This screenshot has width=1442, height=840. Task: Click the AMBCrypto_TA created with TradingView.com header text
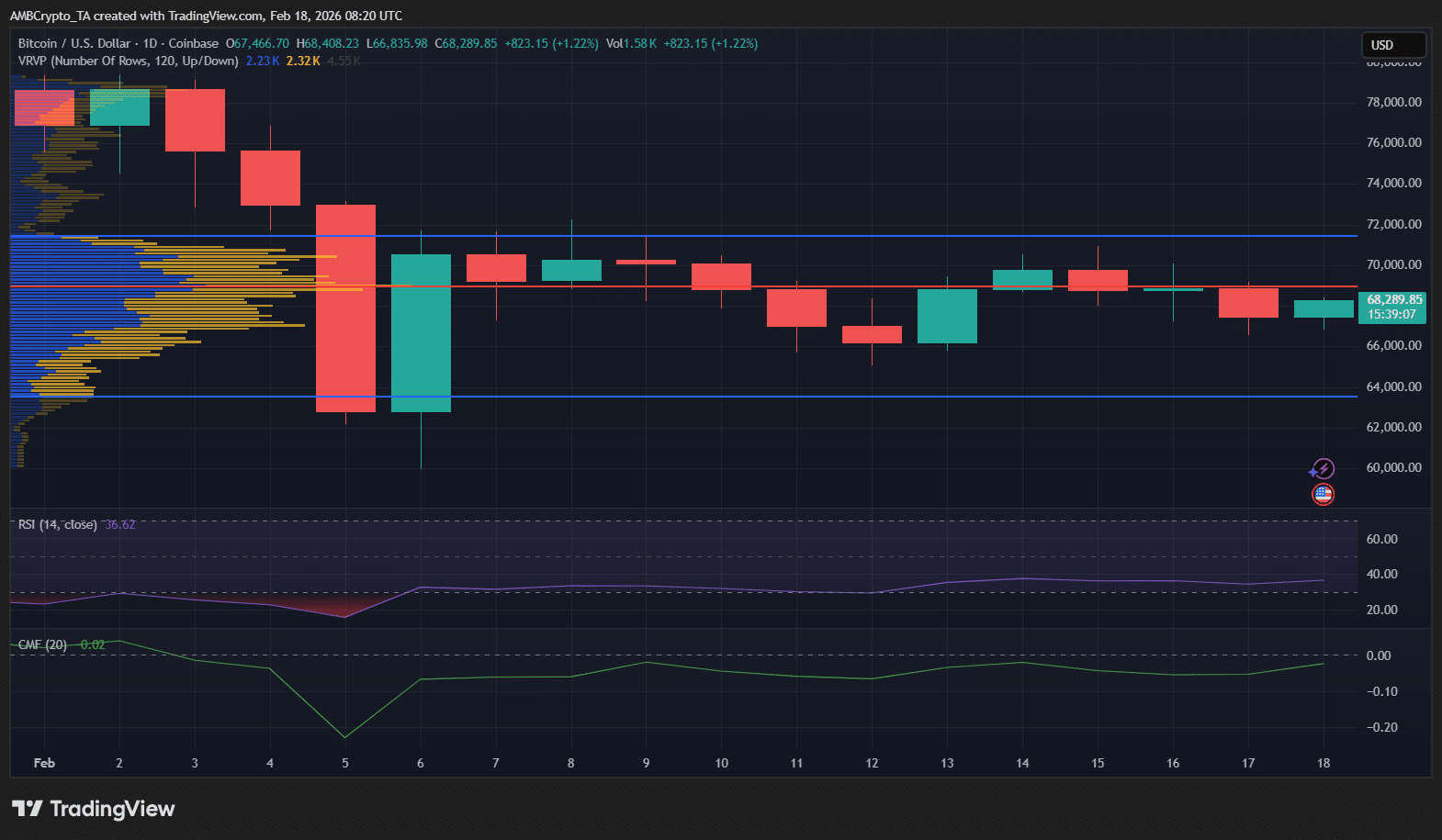tap(206, 16)
